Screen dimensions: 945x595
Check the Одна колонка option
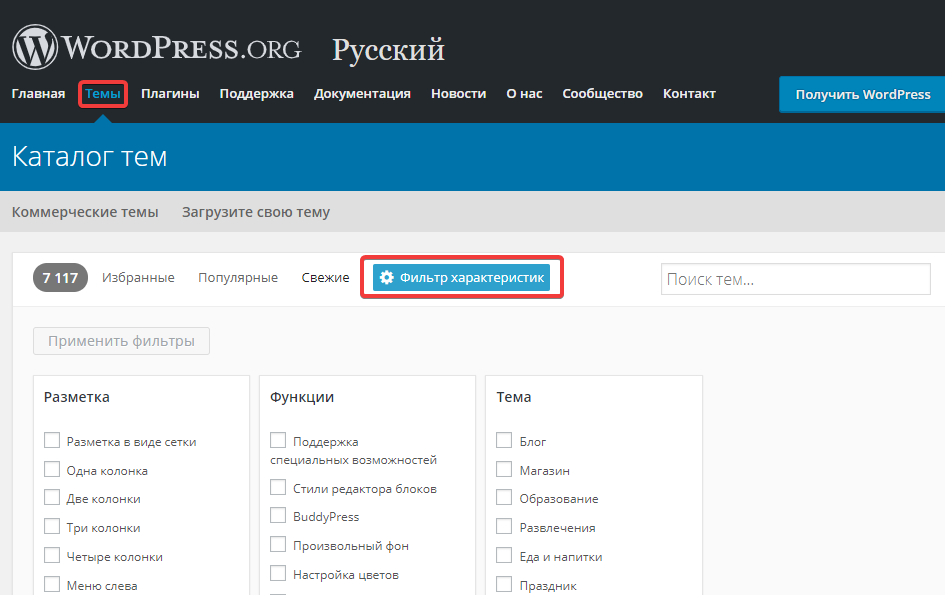(x=52, y=469)
